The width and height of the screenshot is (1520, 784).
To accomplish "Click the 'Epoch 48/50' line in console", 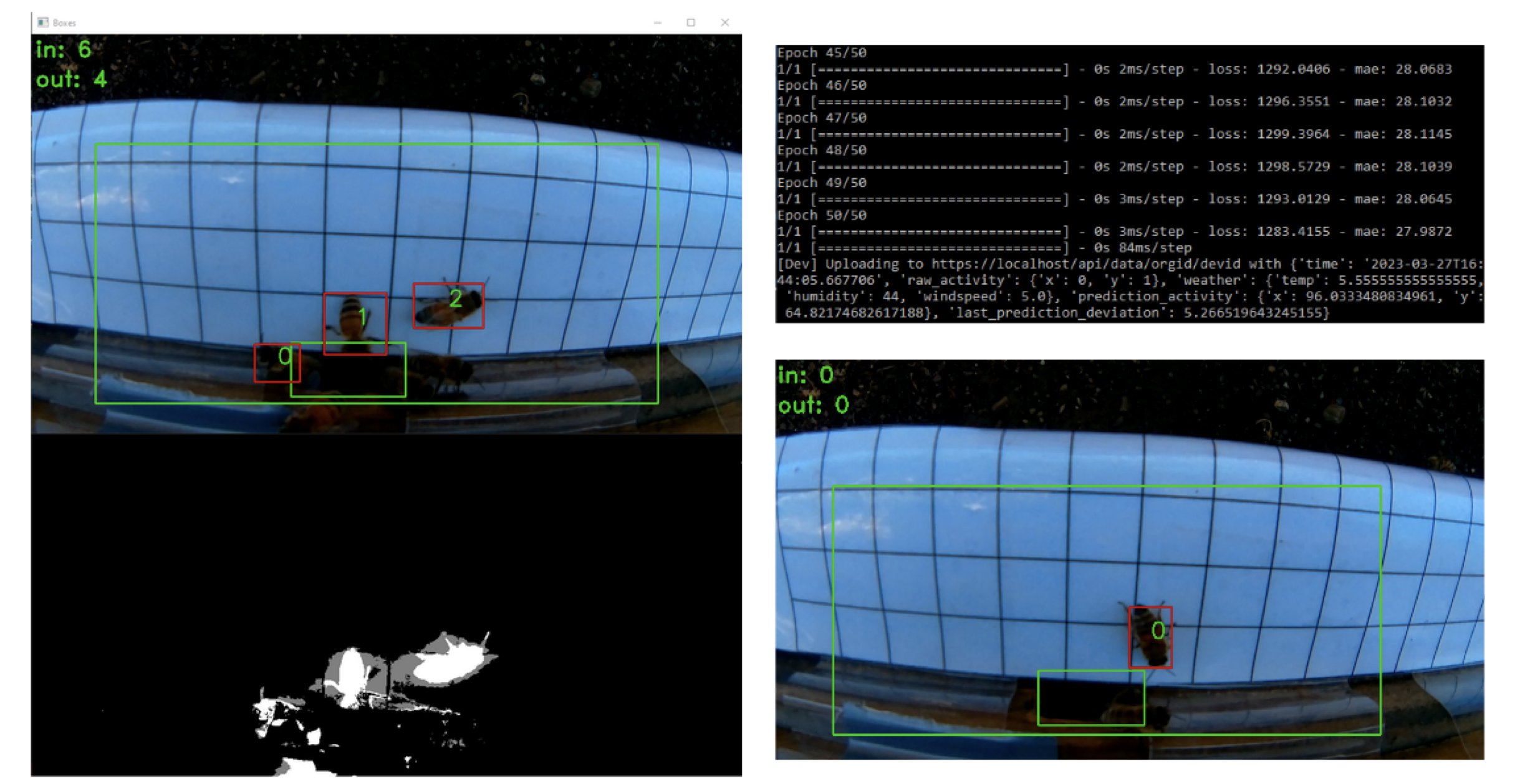I will pos(822,150).
